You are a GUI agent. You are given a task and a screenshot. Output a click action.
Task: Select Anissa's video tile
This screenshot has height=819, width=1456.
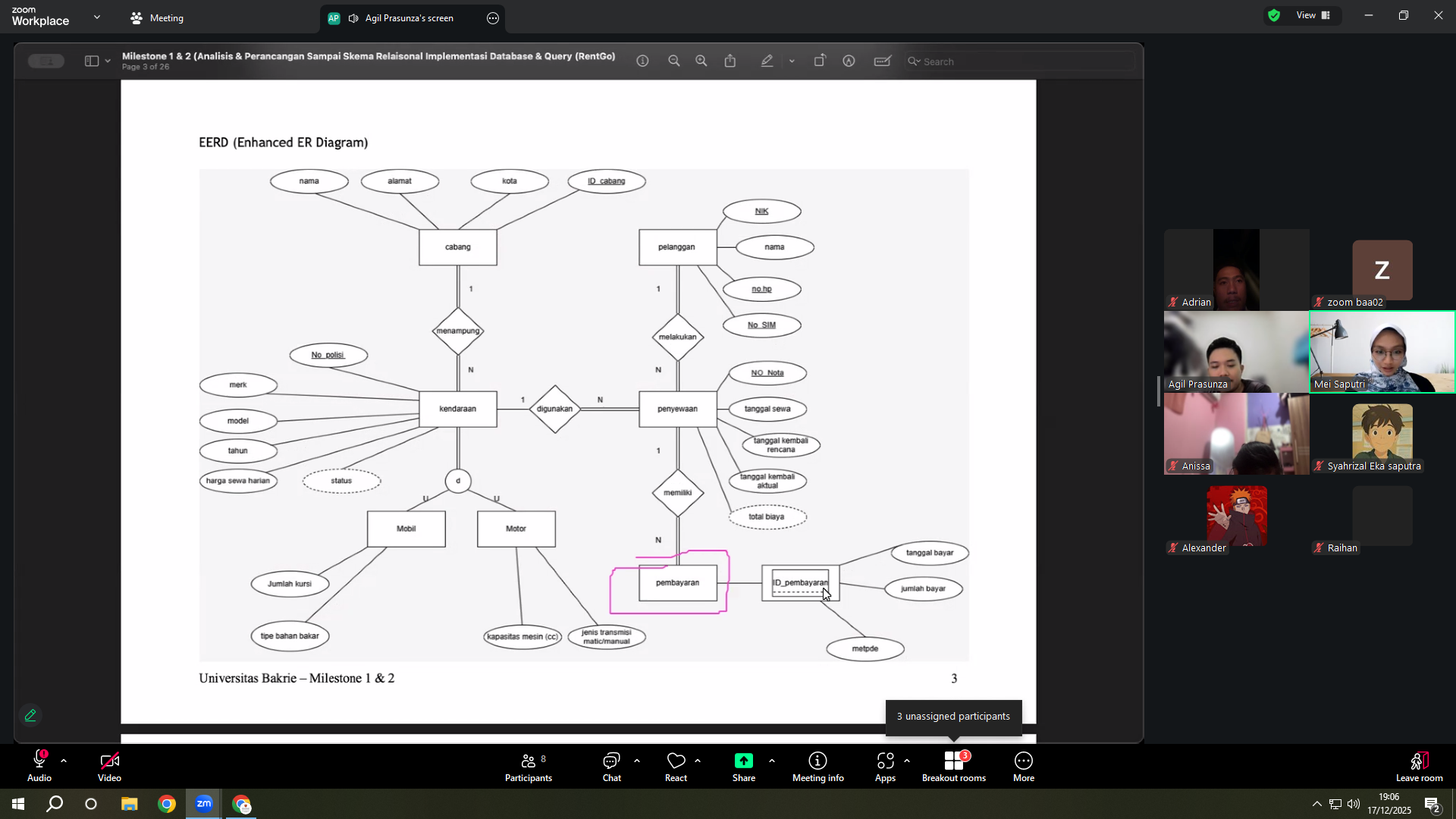coord(1236,433)
